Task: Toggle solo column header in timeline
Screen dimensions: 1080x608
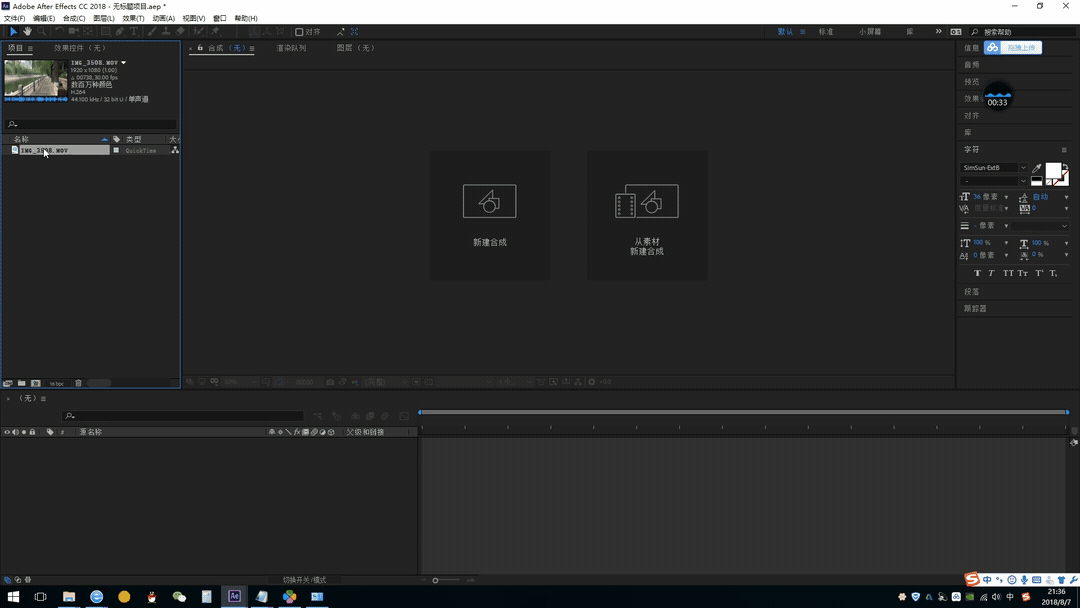Action: [x=23, y=432]
